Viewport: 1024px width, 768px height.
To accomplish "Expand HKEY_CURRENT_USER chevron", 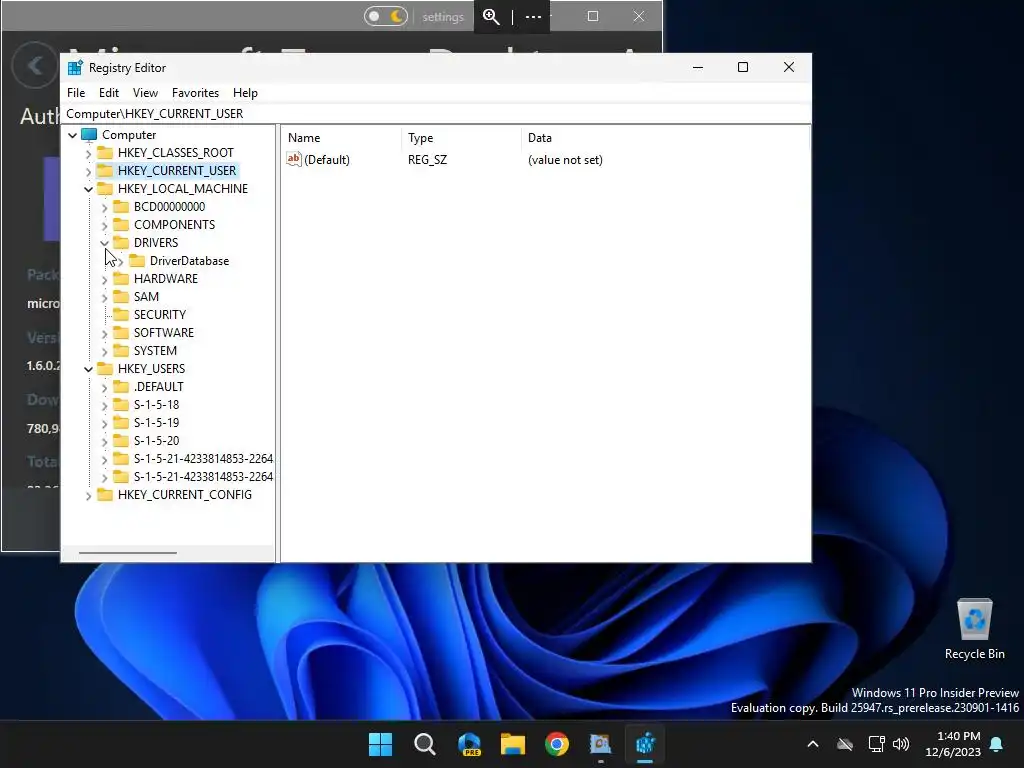I will coord(89,171).
